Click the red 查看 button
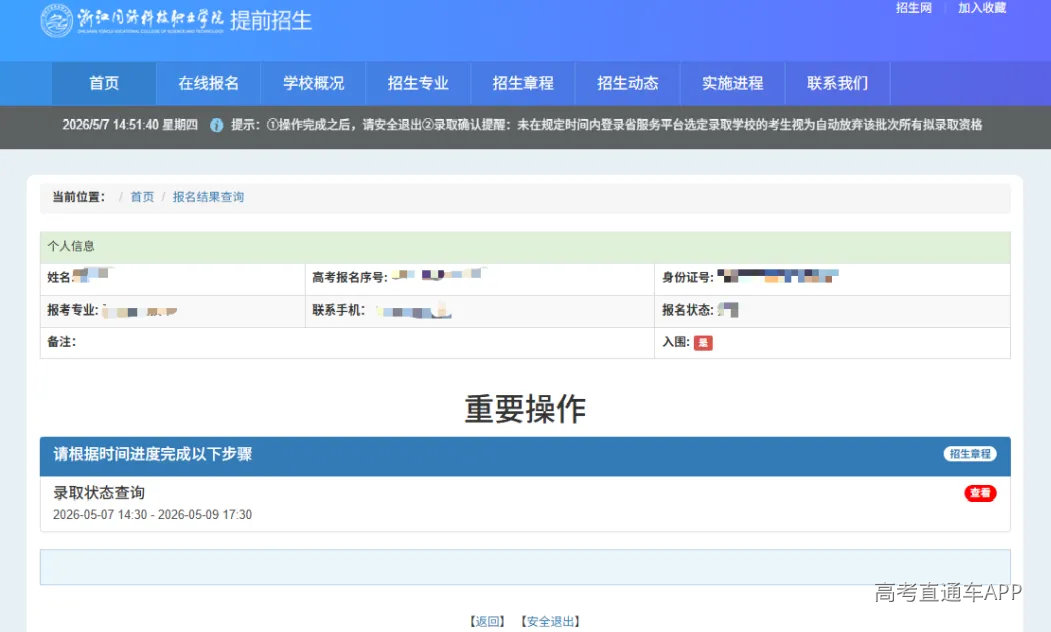The height and width of the screenshot is (632, 1051). [980, 493]
